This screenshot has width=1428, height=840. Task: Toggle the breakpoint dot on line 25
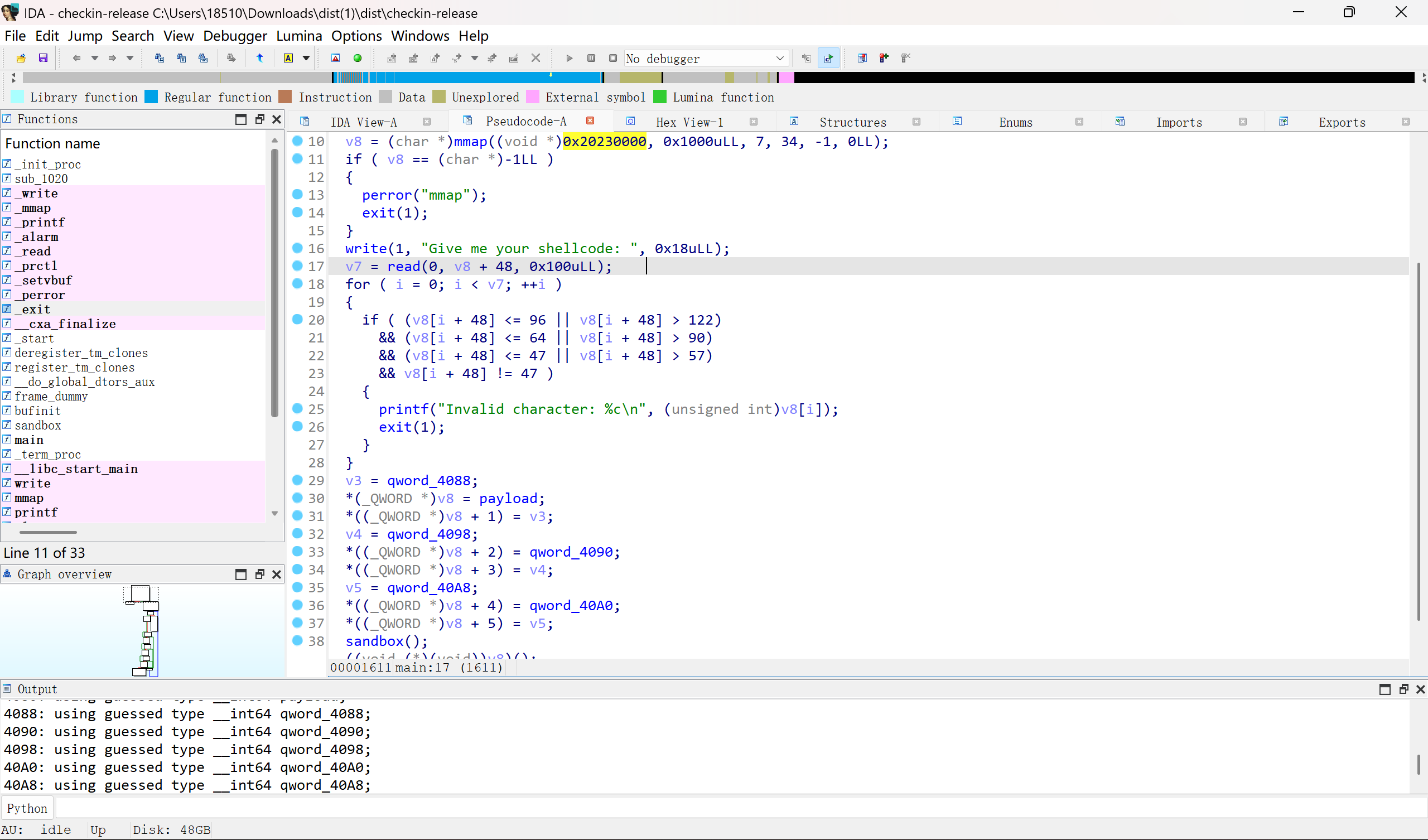coord(297,408)
